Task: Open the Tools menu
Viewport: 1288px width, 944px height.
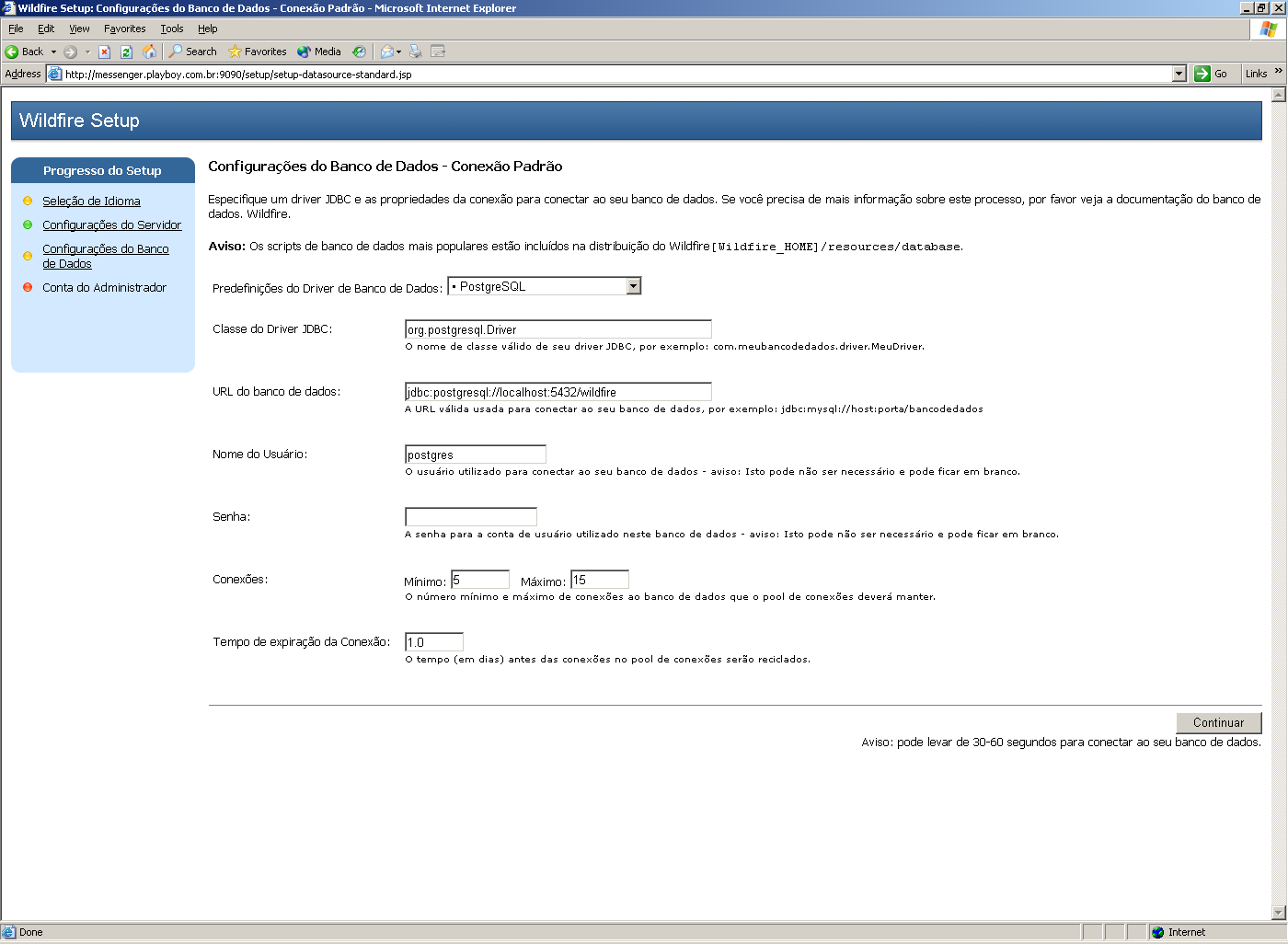Action: pyautogui.click(x=172, y=29)
